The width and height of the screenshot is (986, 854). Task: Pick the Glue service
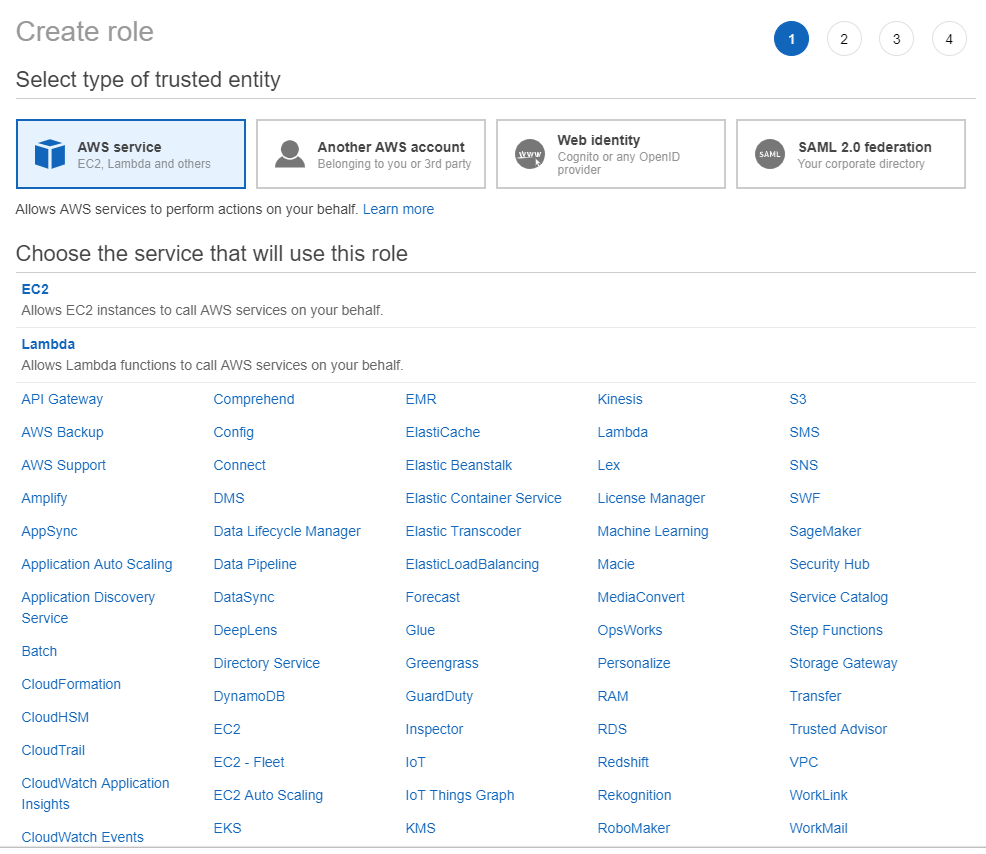420,631
